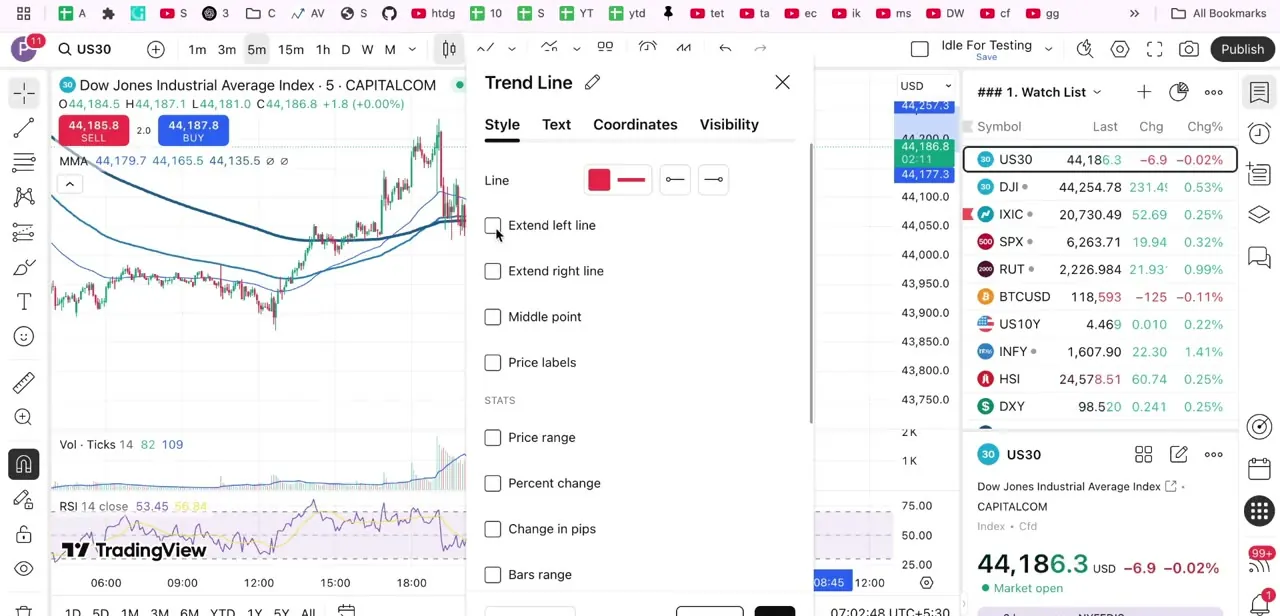Open watch list advanced view pie icon

[x=1178, y=92]
